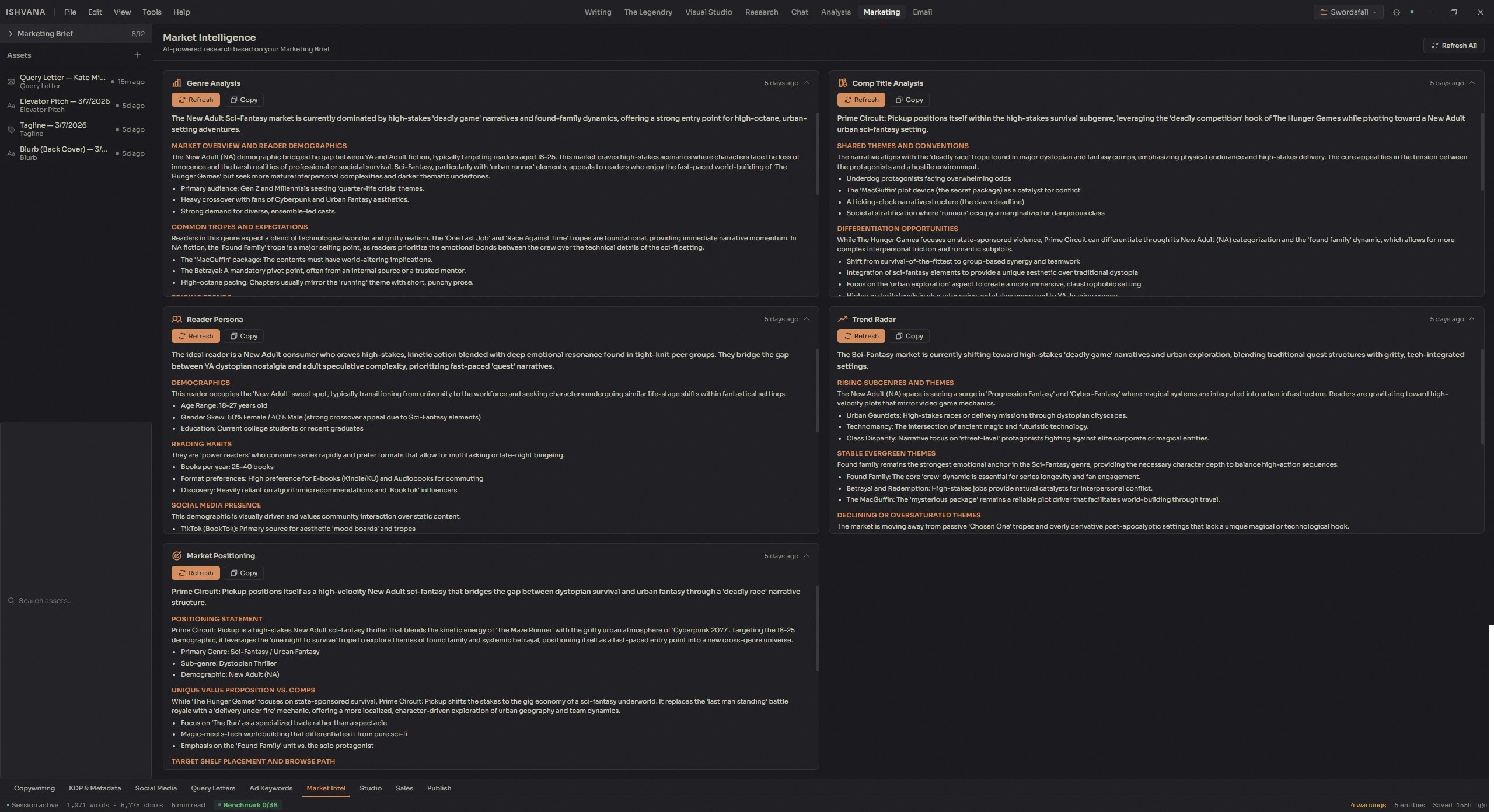Image resolution: width=1494 pixels, height=812 pixels.
Task: Copy the Reader Persona content
Action: [x=244, y=336]
